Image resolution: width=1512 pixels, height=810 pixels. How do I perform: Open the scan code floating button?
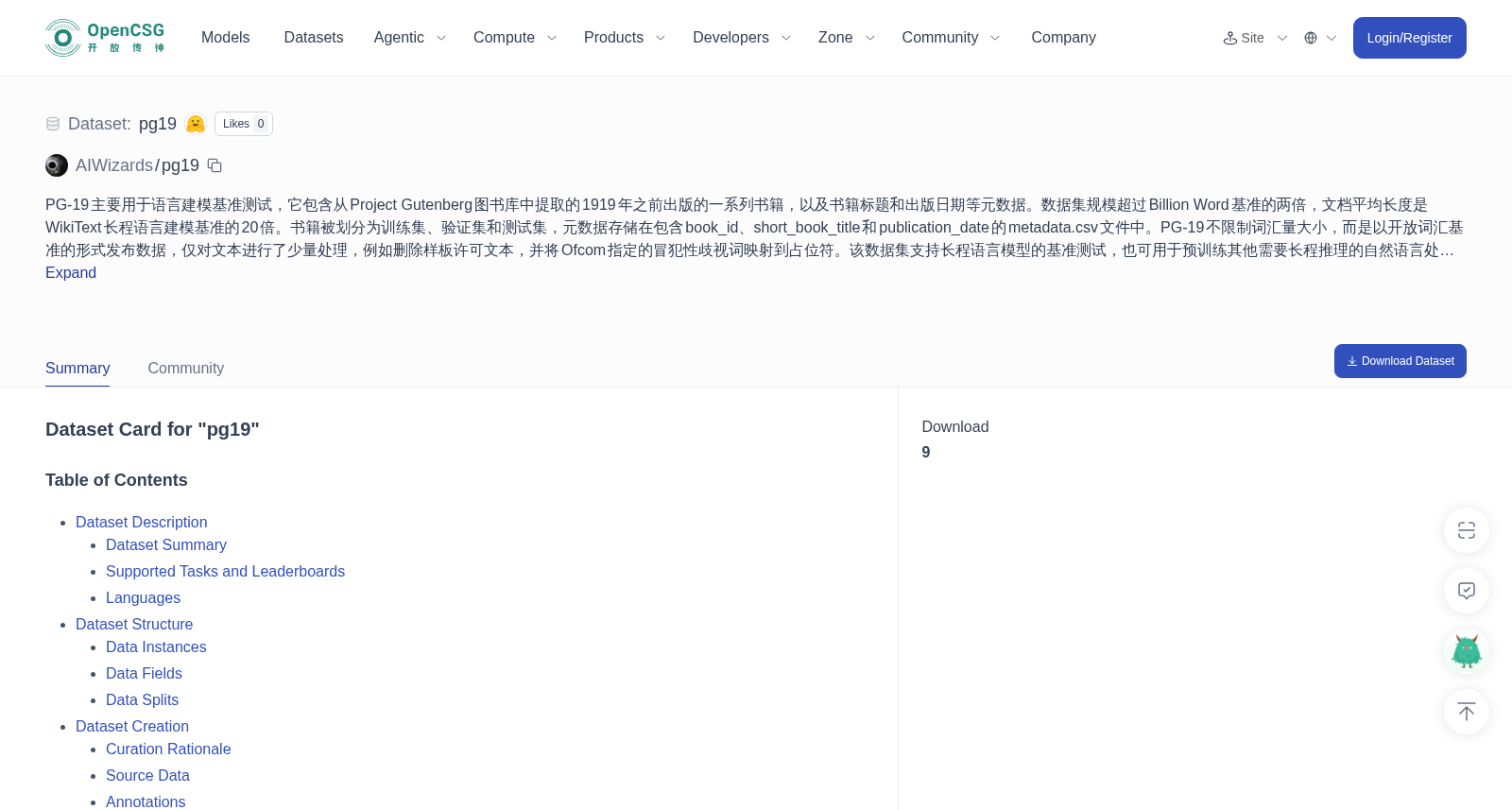(x=1467, y=530)
